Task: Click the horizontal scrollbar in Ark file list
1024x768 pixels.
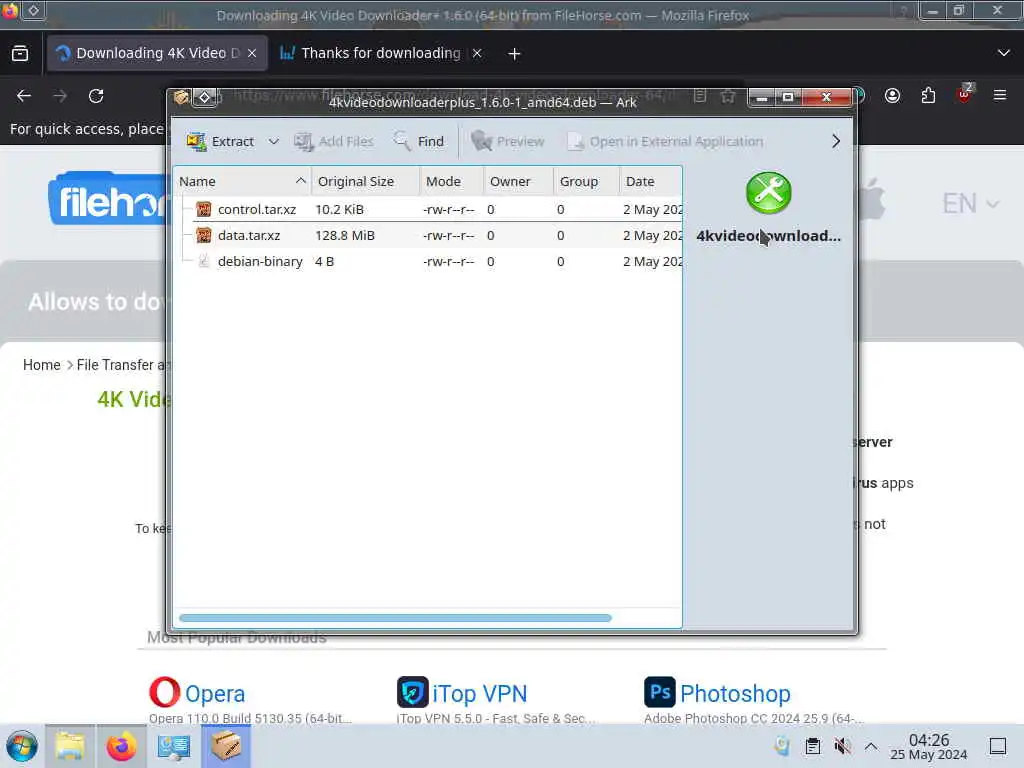Action: click(x=395, y=618)
